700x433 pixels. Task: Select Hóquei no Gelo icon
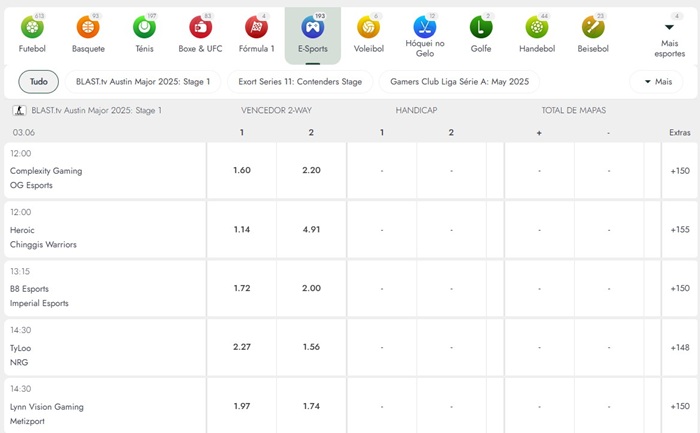tap(425, 27)
